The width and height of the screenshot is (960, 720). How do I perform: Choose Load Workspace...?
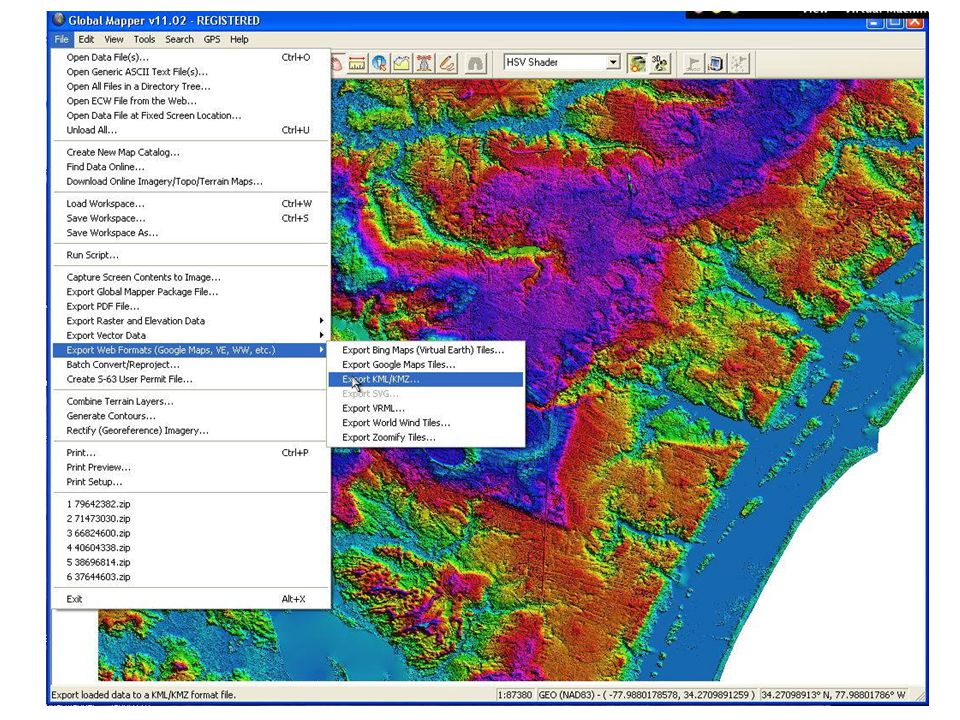[x=190, y=203]
